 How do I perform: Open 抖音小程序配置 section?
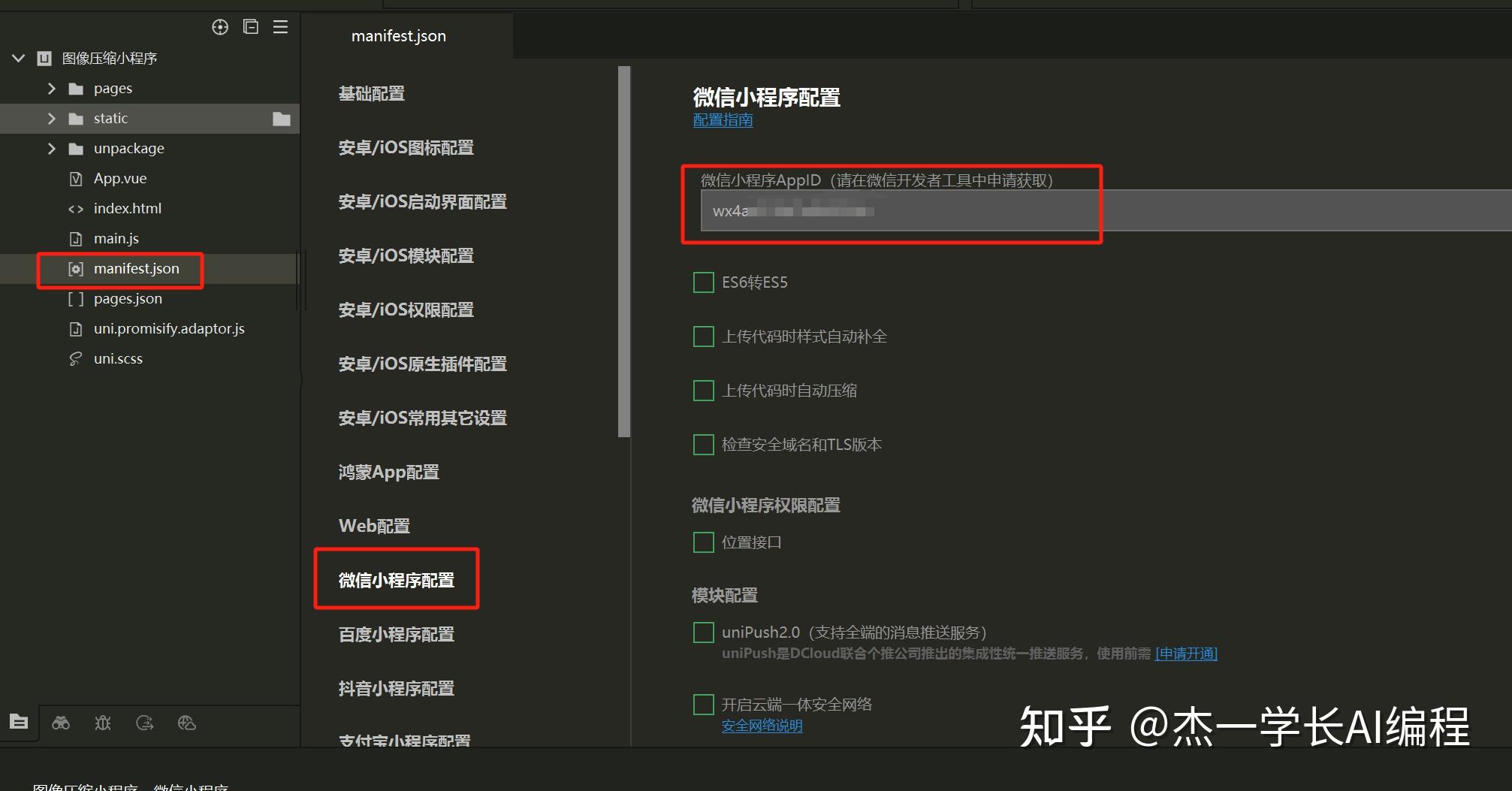397,689
